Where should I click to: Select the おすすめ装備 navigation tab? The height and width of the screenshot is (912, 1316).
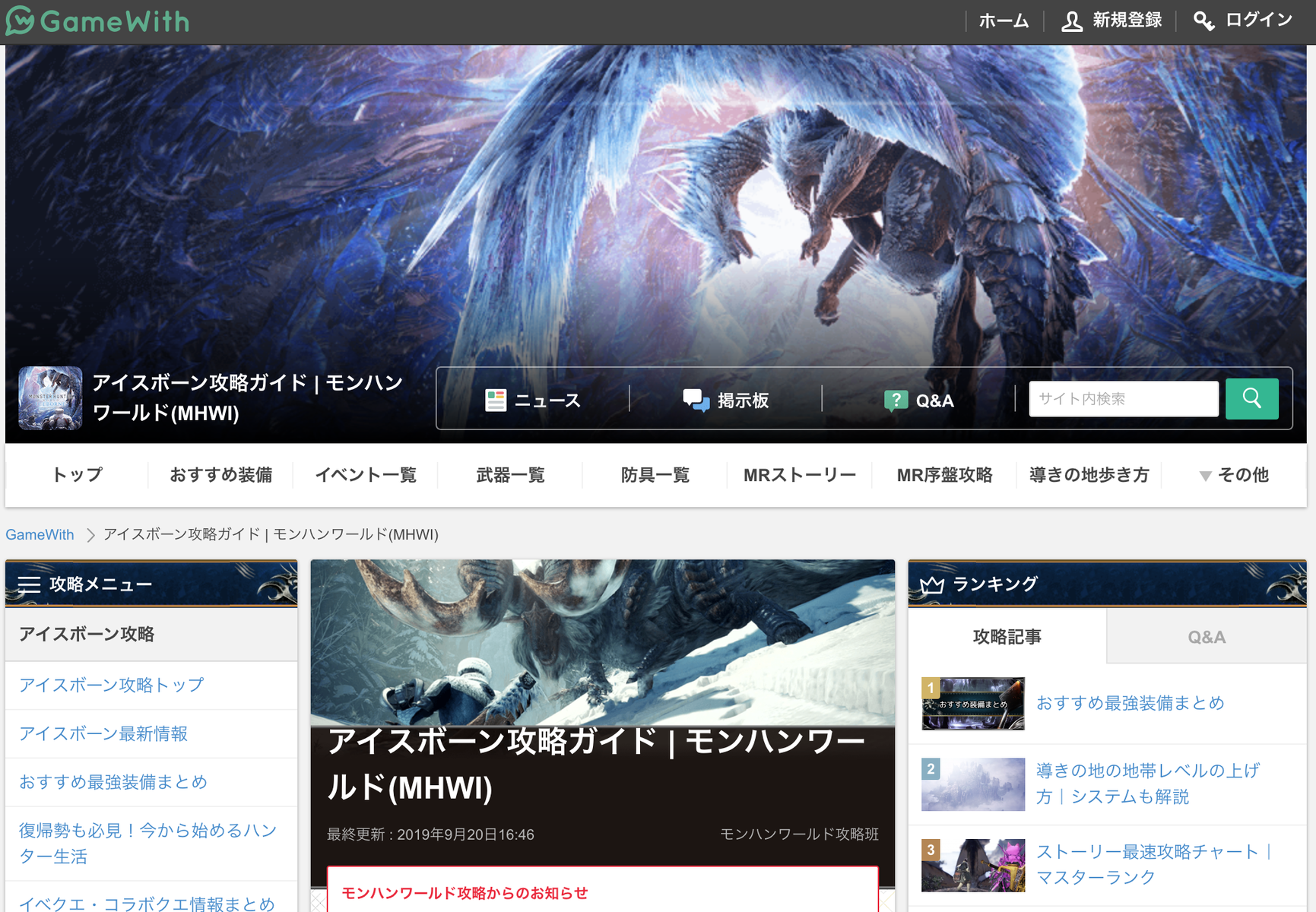(220, 475)
